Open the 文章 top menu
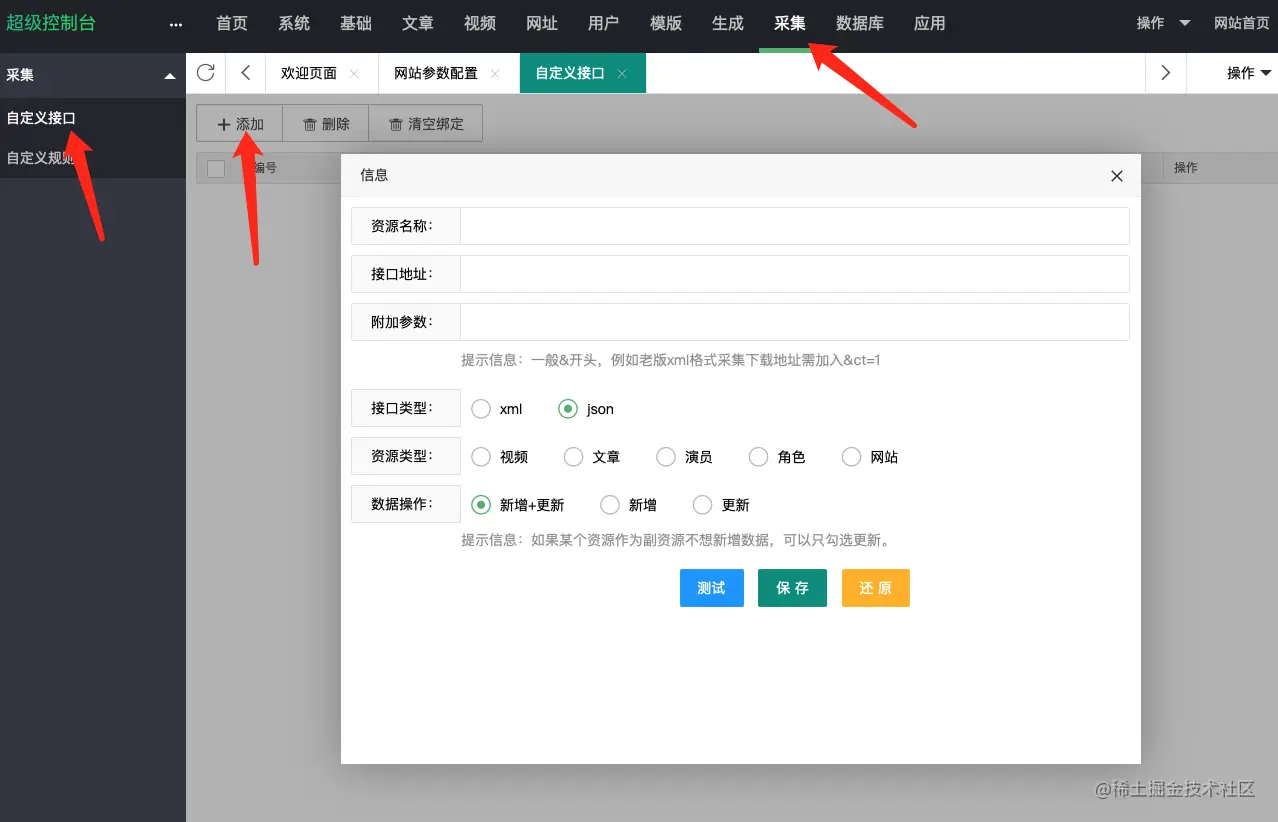The width and height of the screenshot is (1278, 822). (418, 23)
